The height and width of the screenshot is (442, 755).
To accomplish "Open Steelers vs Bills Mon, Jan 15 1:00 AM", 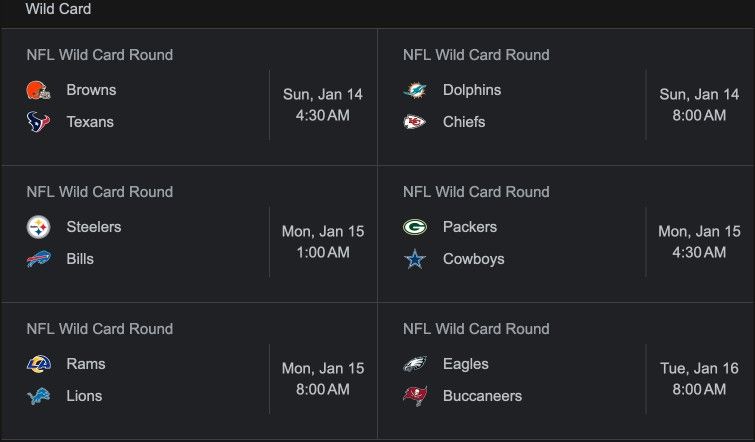I will click(x=189, y=234).
